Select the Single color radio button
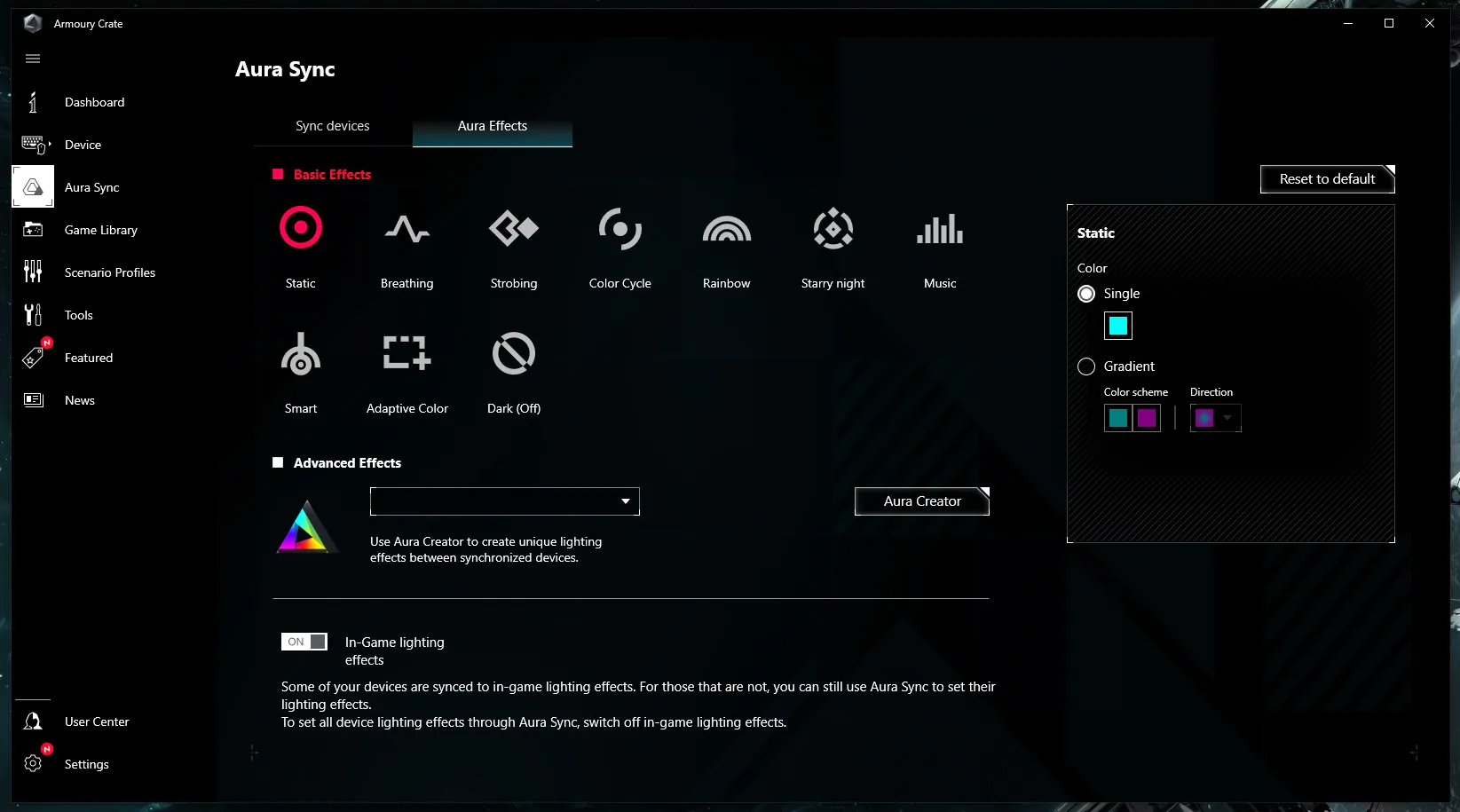This screenshot has width=1460, height=812. pyautogui.click(x=1086, y=294)
